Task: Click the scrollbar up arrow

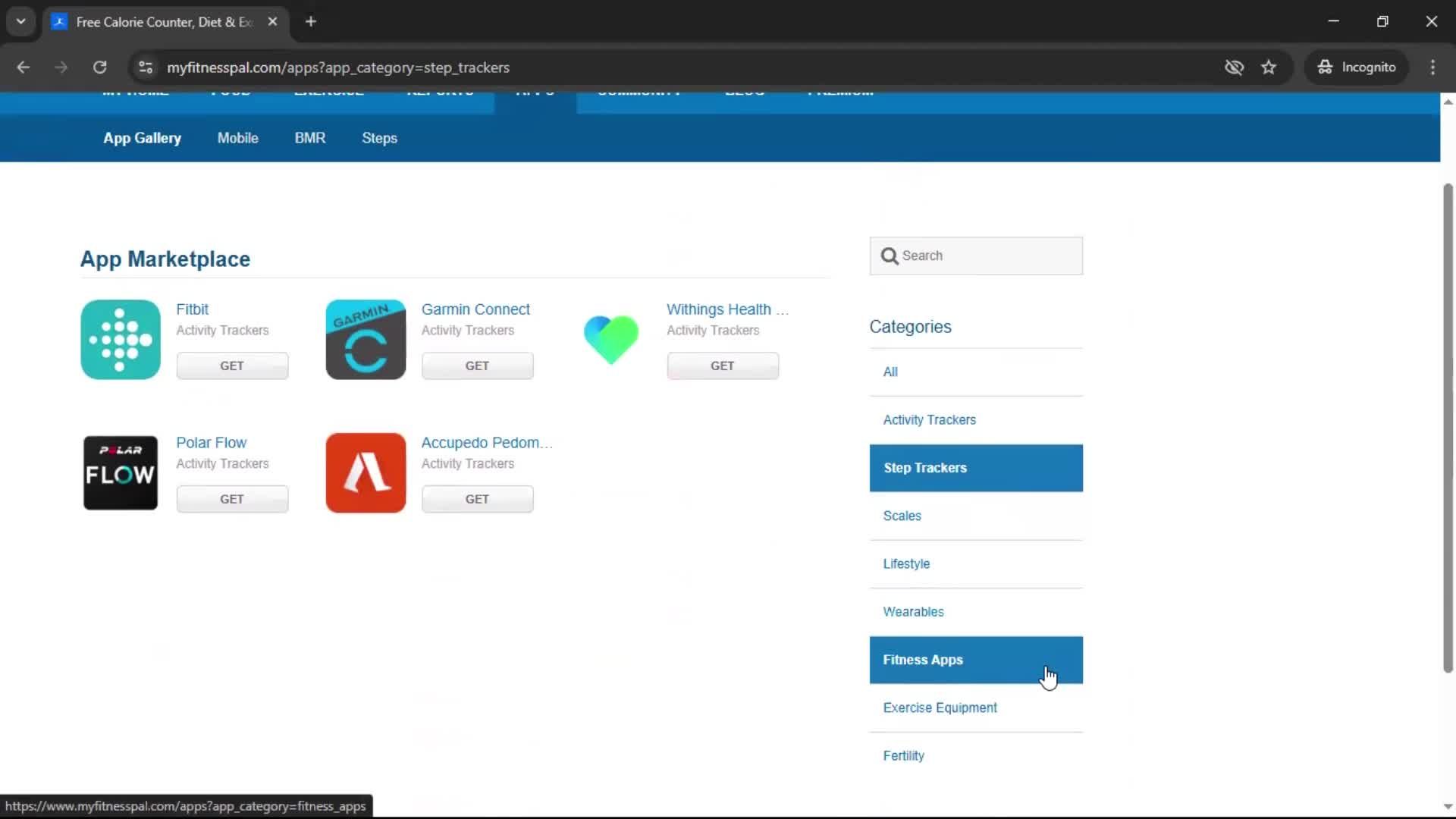Action: (x=1448, y=102)
